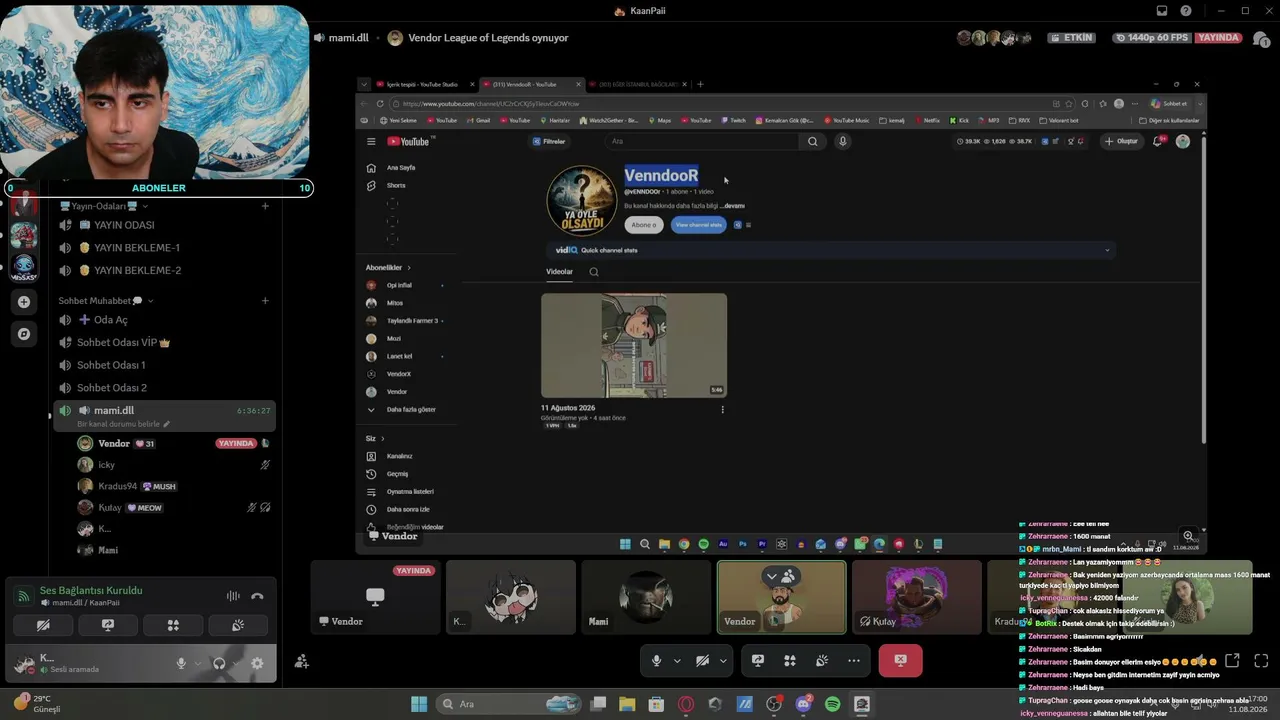Image resolution: width=1280 pixels, height=720 pixels.
Task: Toggle the camera in the bottom call bar
Action: coord(703,660)
